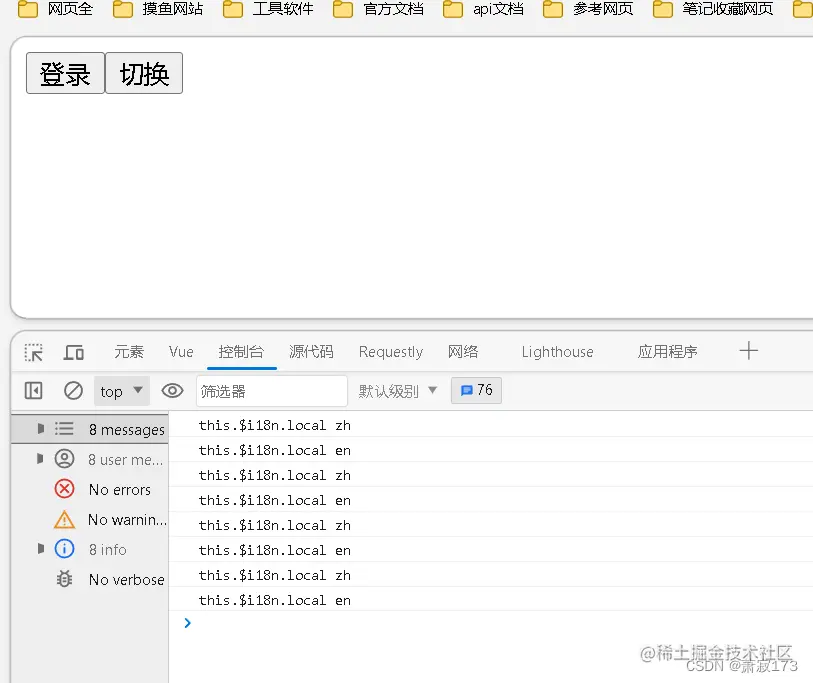Focus the 筛选器 filter input
This screenshot has height=683, width=813.
272,391
